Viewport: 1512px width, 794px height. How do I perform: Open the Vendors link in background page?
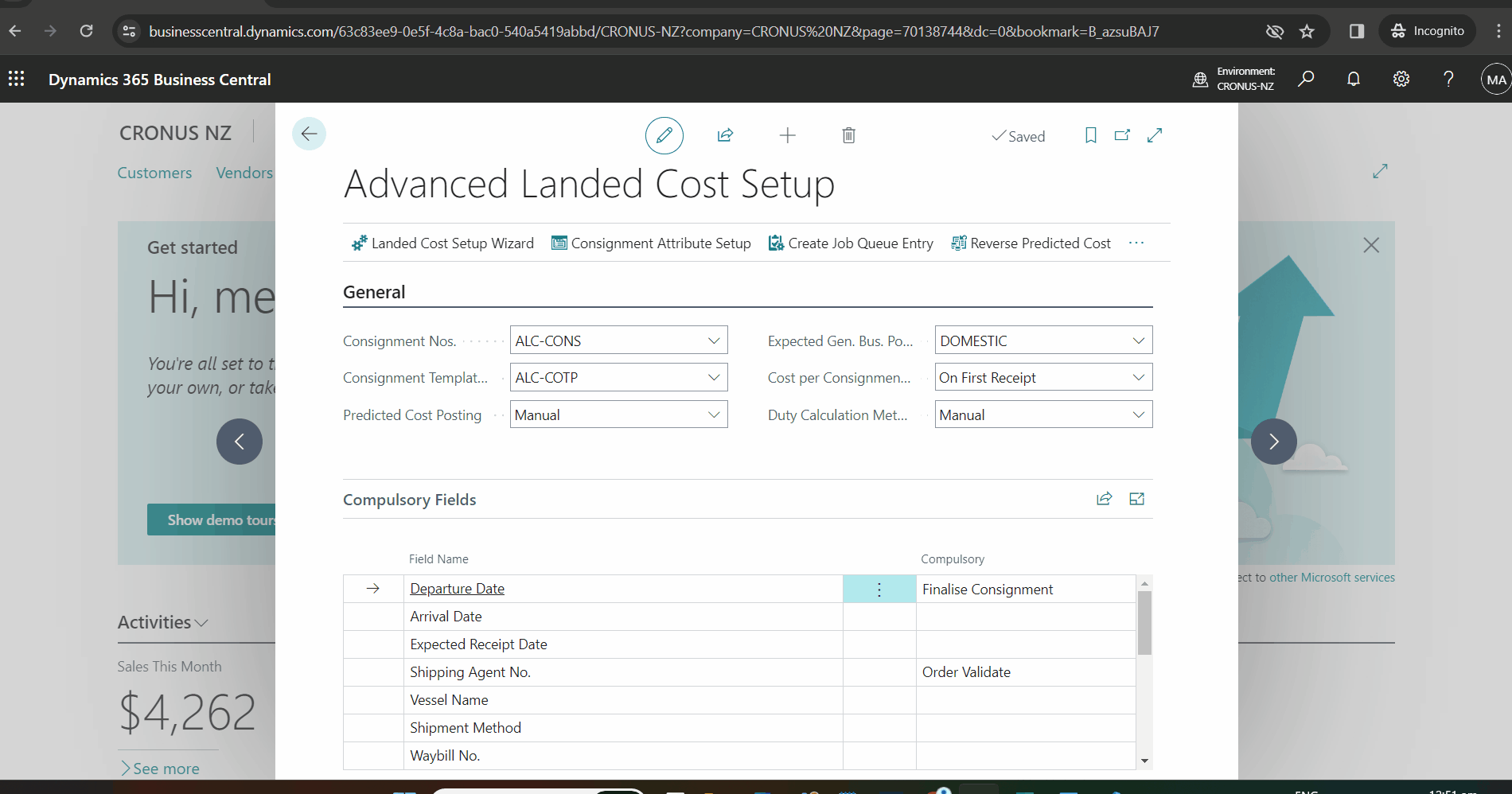pos(244,173)
